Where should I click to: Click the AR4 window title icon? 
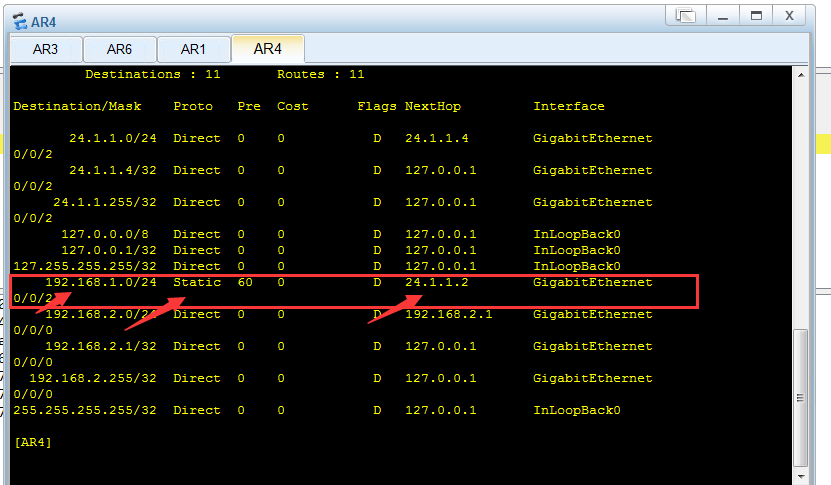(x=20, y=22)
